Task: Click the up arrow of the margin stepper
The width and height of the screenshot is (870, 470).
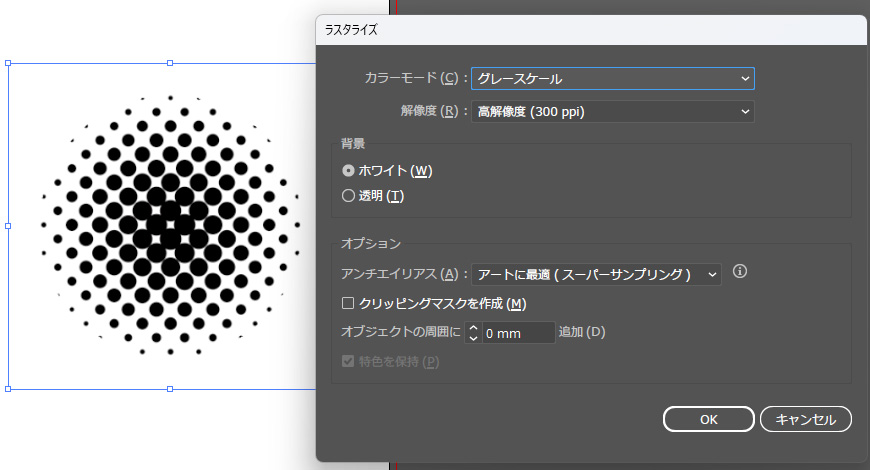Action: point(474,327)
